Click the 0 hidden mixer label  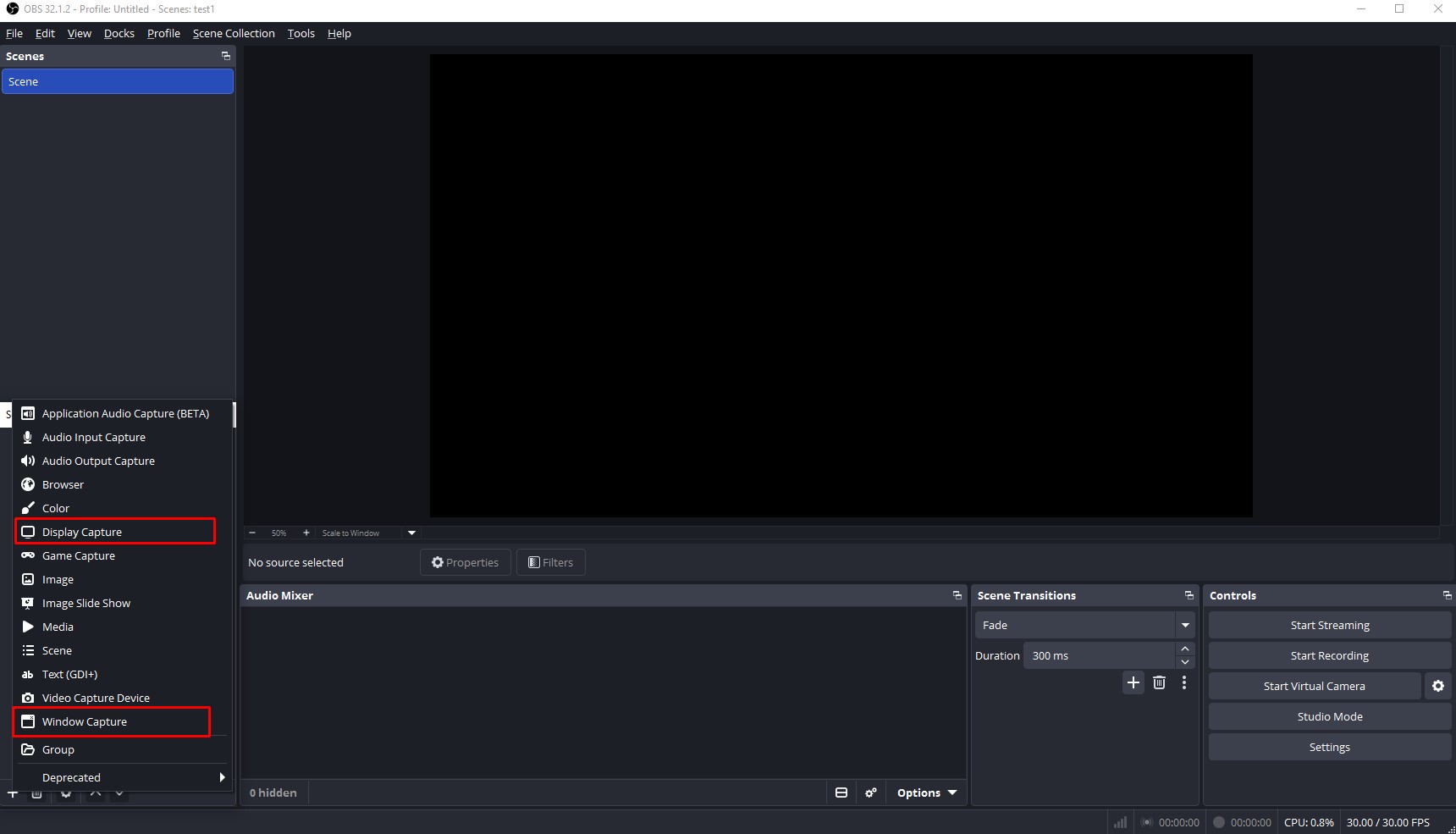273,793
